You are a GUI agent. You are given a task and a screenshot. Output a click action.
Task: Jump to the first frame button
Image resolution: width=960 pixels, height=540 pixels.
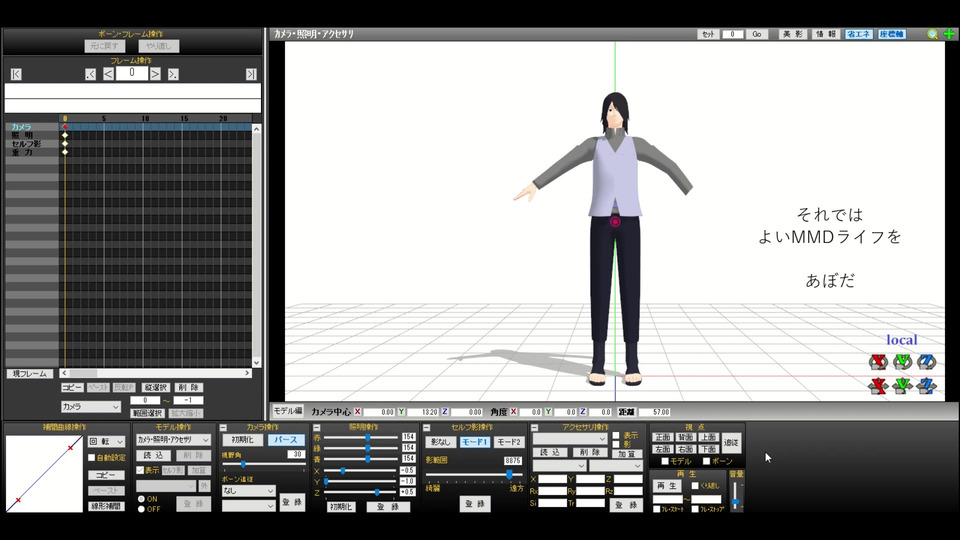click(16, 74)
